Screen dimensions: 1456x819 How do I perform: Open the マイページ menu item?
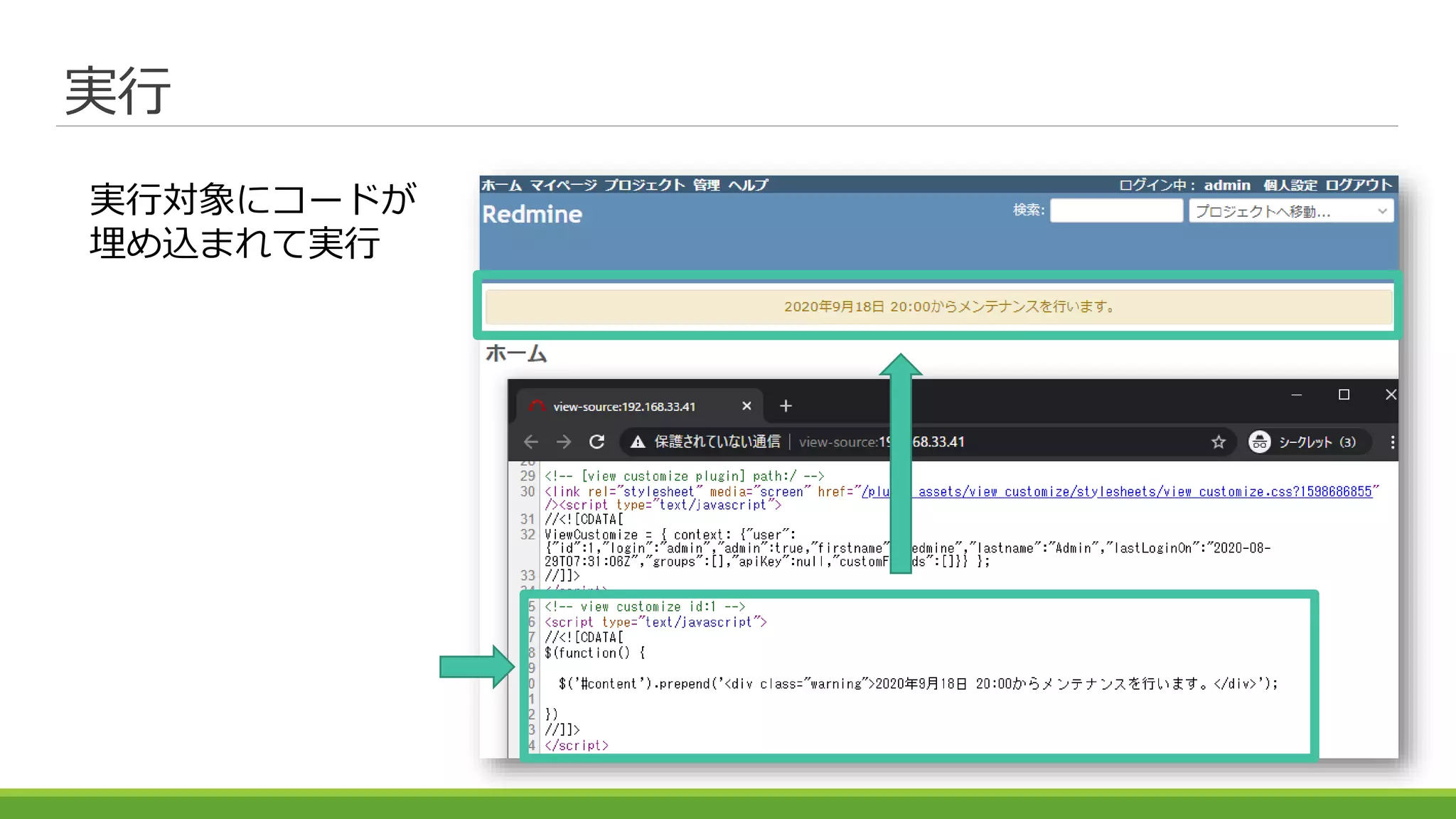[563, 185]
